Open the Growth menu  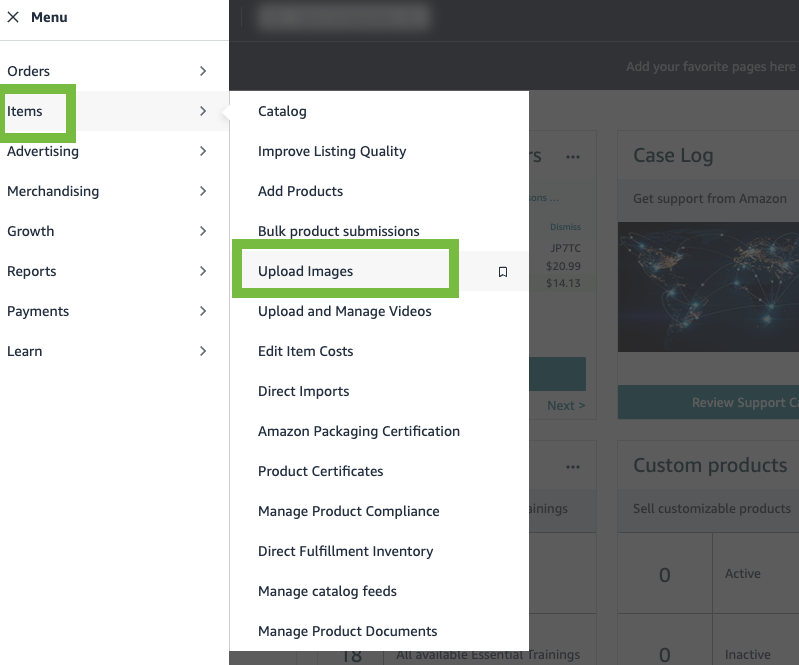click(114, 231)
